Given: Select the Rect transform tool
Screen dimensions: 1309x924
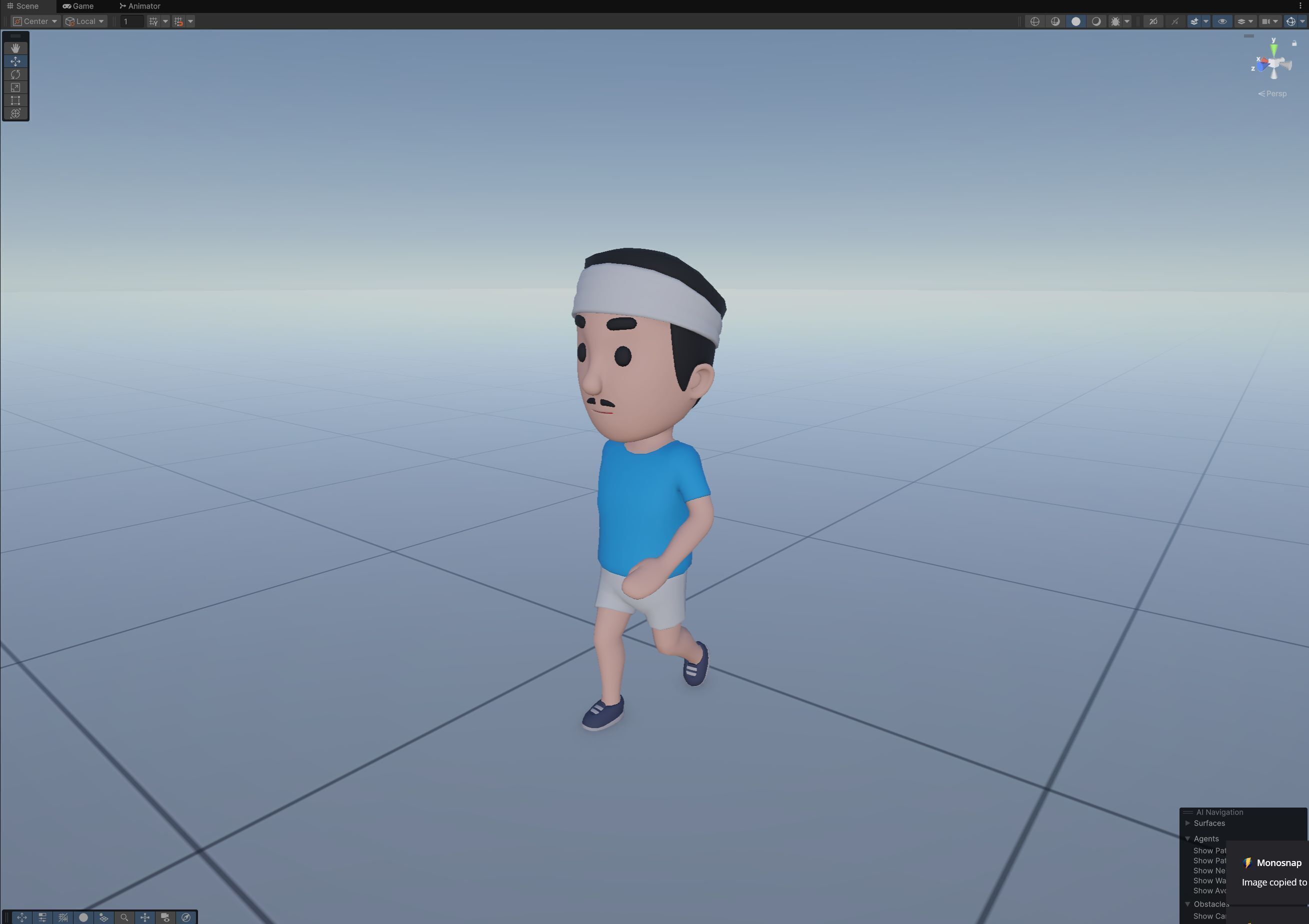Looking at the screenshot, I should [x=15, y=100].
